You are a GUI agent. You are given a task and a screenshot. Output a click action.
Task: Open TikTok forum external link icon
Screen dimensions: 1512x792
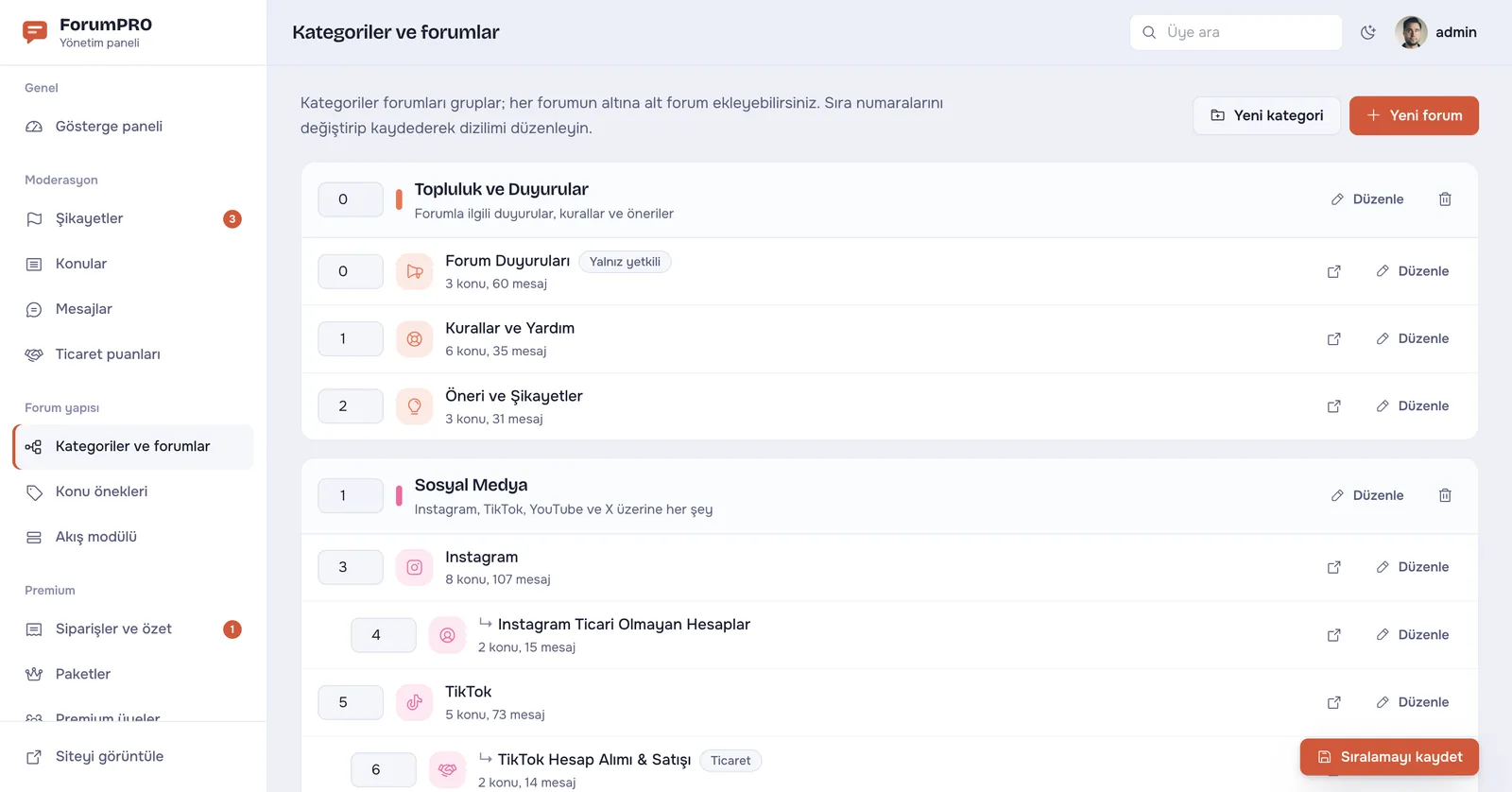point(1334,702)
